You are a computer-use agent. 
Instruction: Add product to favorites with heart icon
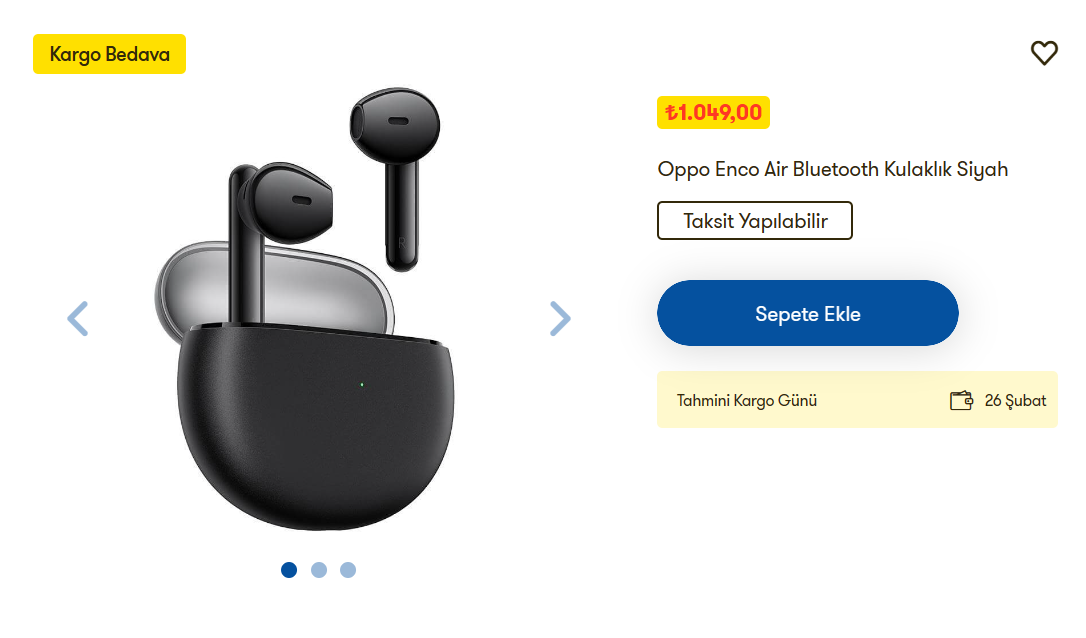coord(1044,53)
